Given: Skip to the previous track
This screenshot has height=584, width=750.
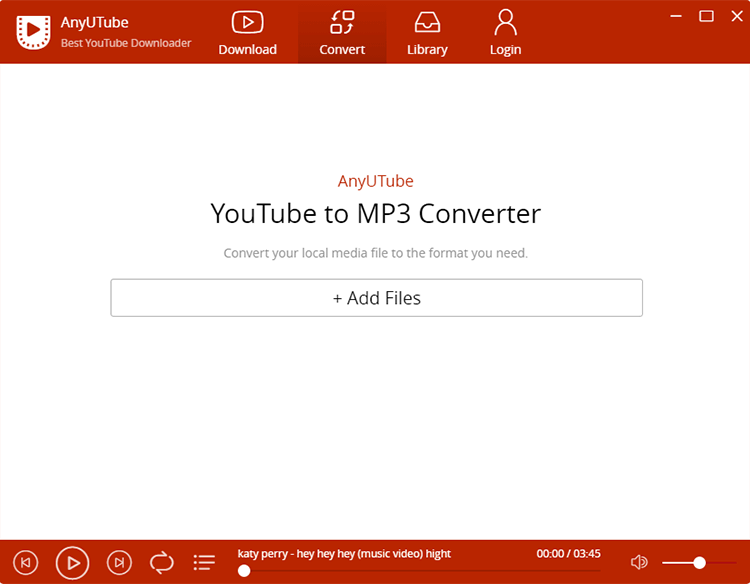Looking at the screenshot, I should point(25,562).
